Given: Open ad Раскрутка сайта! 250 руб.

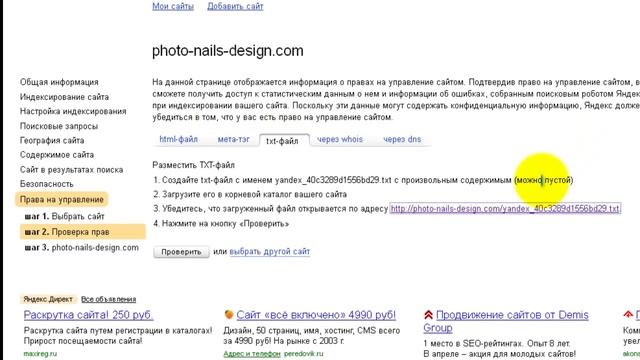Looking at the screenshot, I should (88, 315).
